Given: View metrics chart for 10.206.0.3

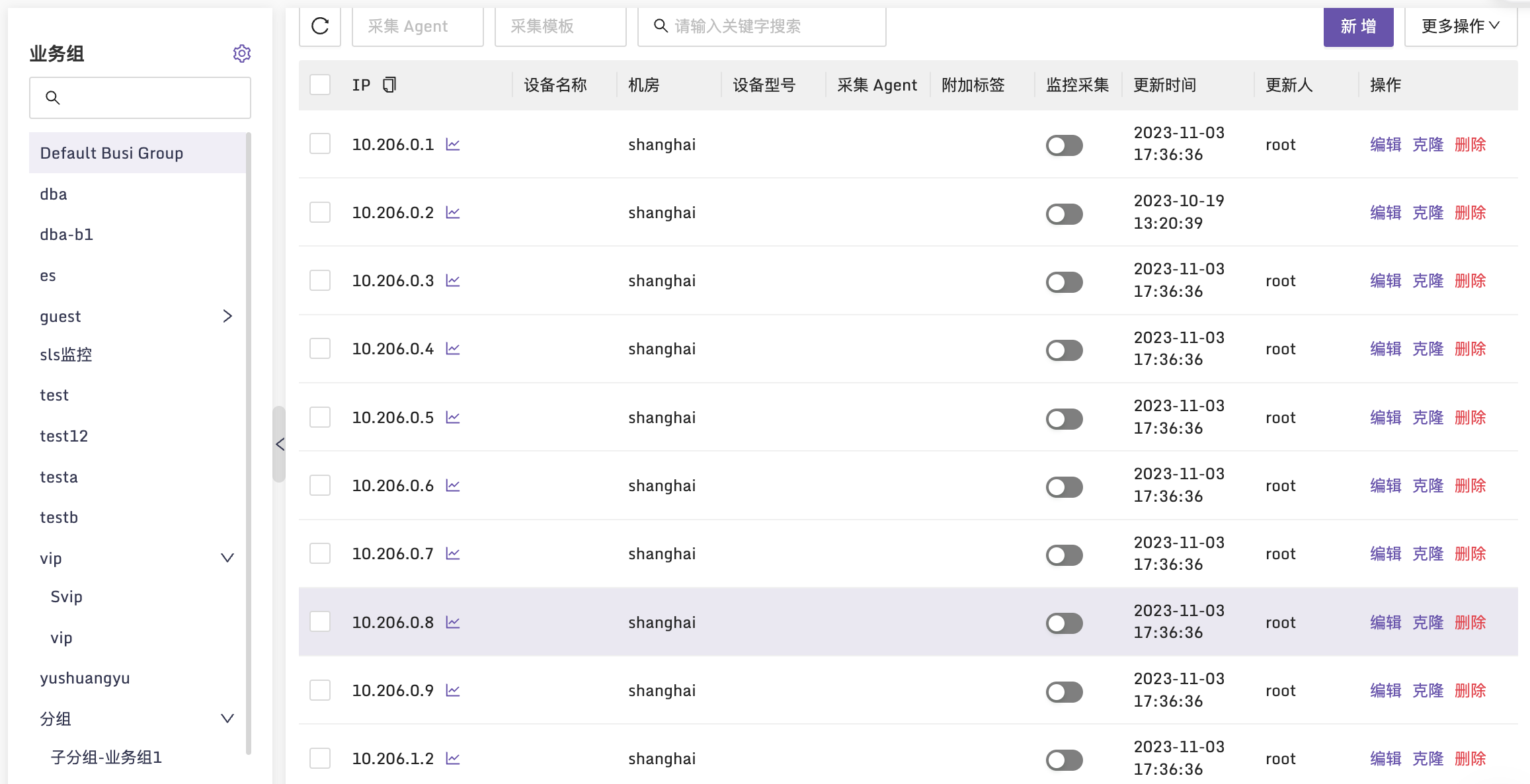Looking at the screenshot, I should coord(453,280).
